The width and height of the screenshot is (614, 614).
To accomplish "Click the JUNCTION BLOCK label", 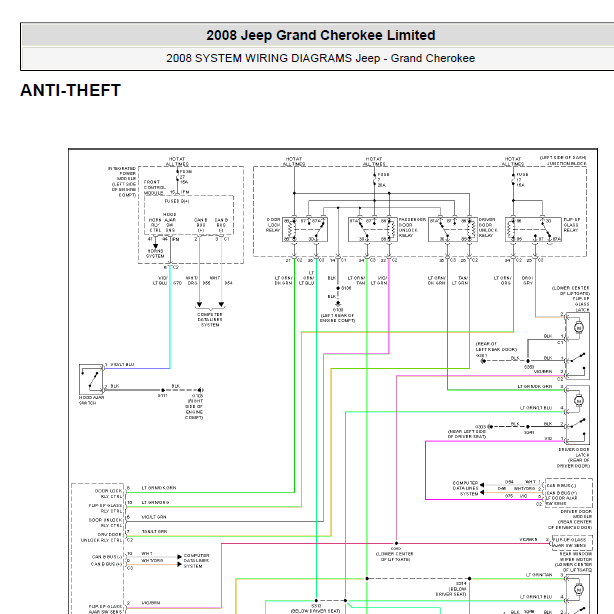I will click(x=567, y=163).
